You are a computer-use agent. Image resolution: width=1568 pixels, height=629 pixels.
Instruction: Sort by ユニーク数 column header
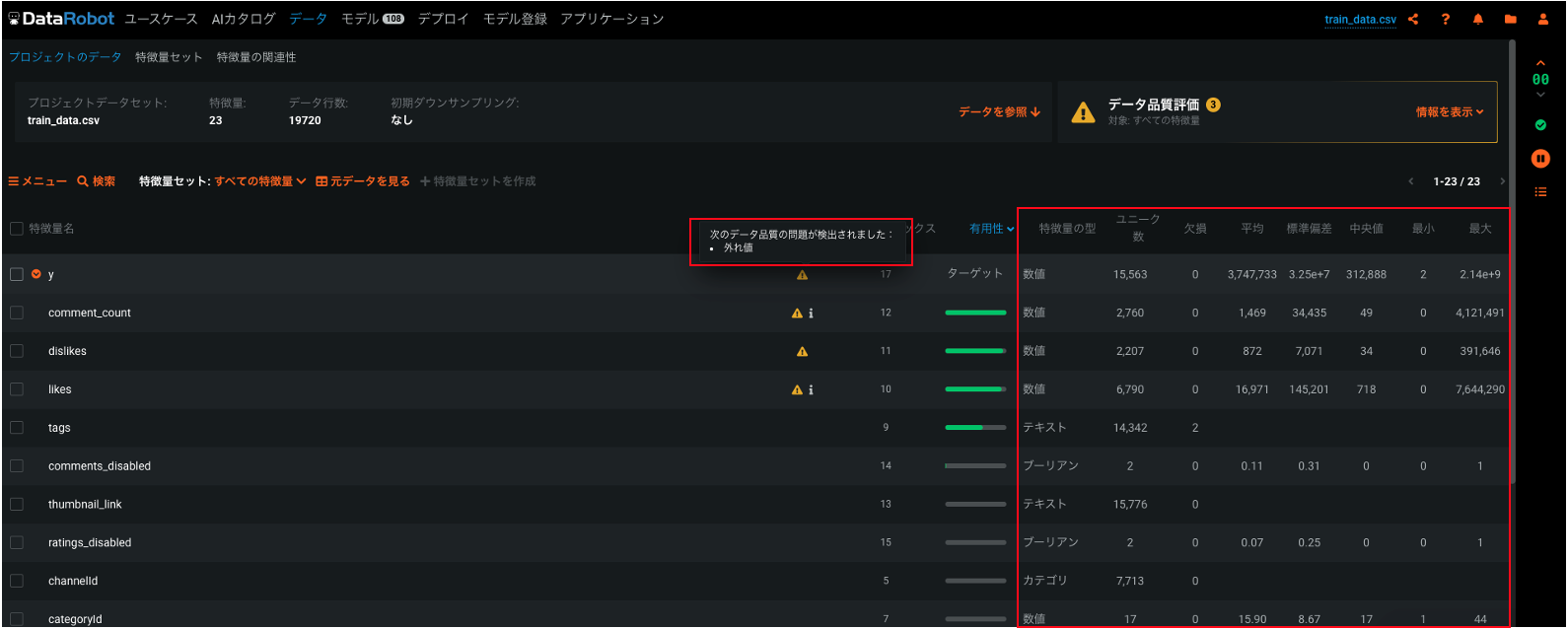pyautogui.click(x=1138, y=228)
